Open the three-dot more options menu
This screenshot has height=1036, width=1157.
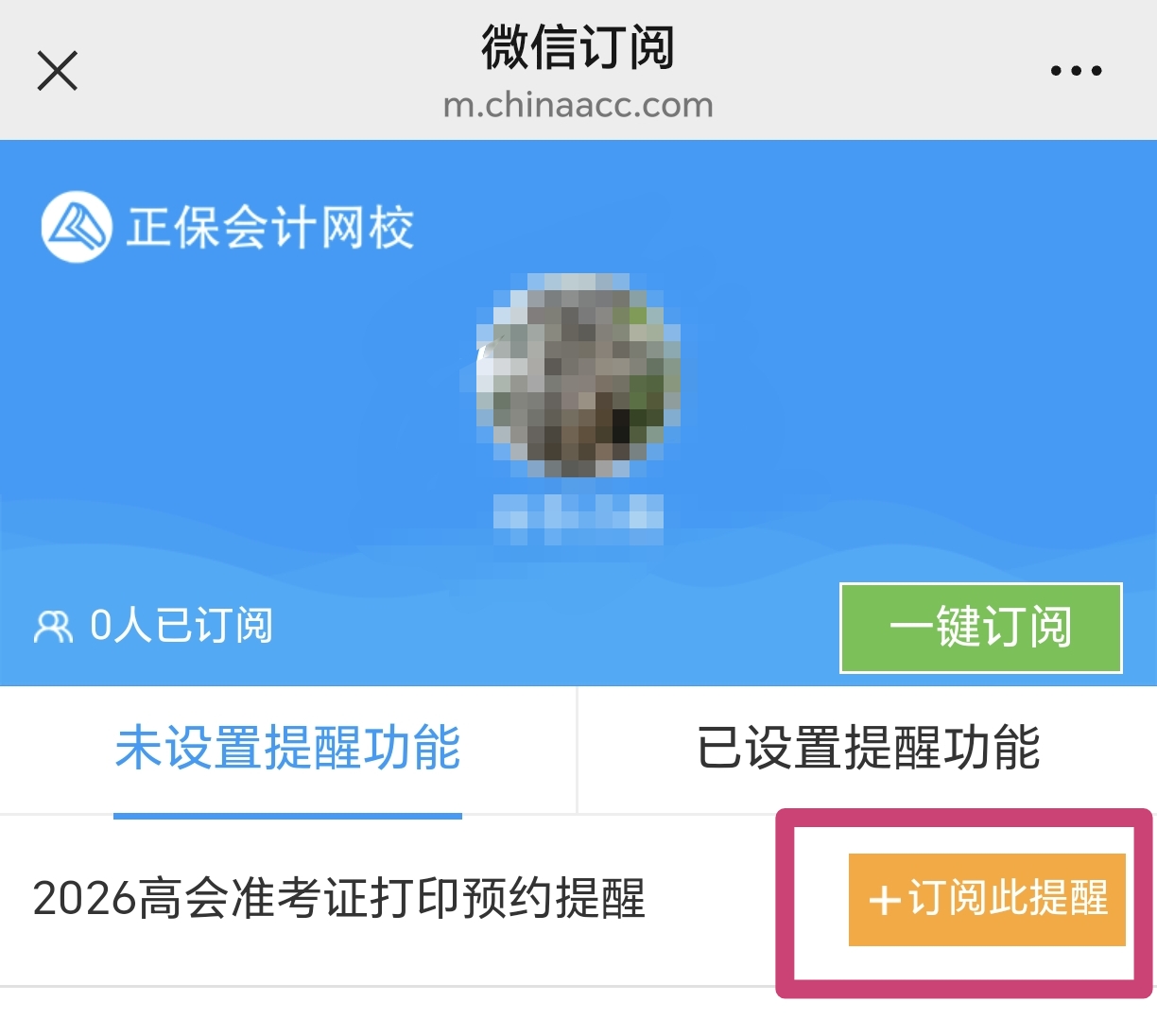1077,71
